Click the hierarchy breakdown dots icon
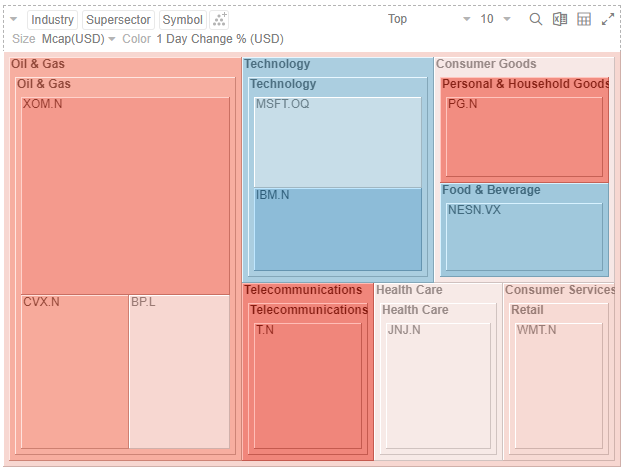The image size is (624, 472). click(x=221, y=20)
